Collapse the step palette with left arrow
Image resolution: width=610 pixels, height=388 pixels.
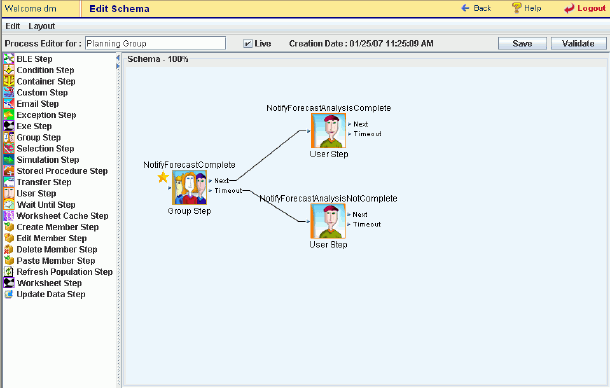pos(117,58)
